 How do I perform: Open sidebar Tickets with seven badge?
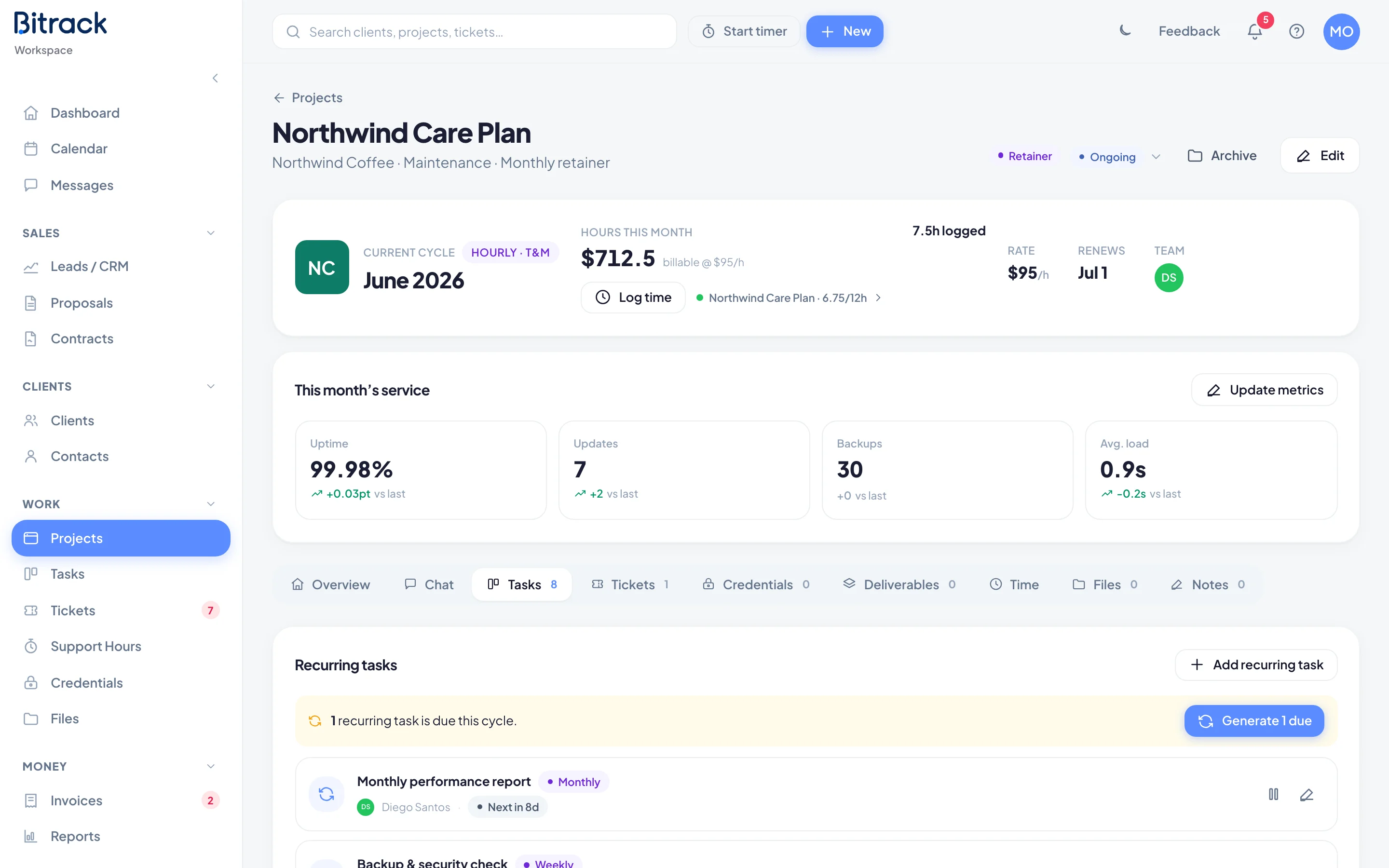(121, 610)
